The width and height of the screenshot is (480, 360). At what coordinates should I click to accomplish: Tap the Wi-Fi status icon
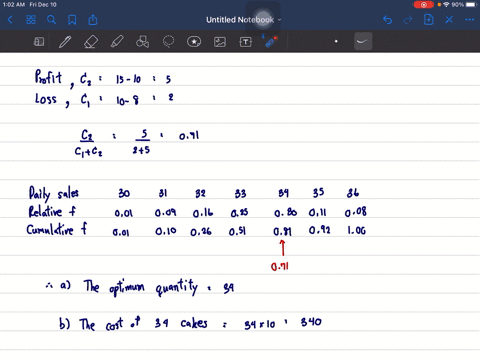(x=446, y=5)
